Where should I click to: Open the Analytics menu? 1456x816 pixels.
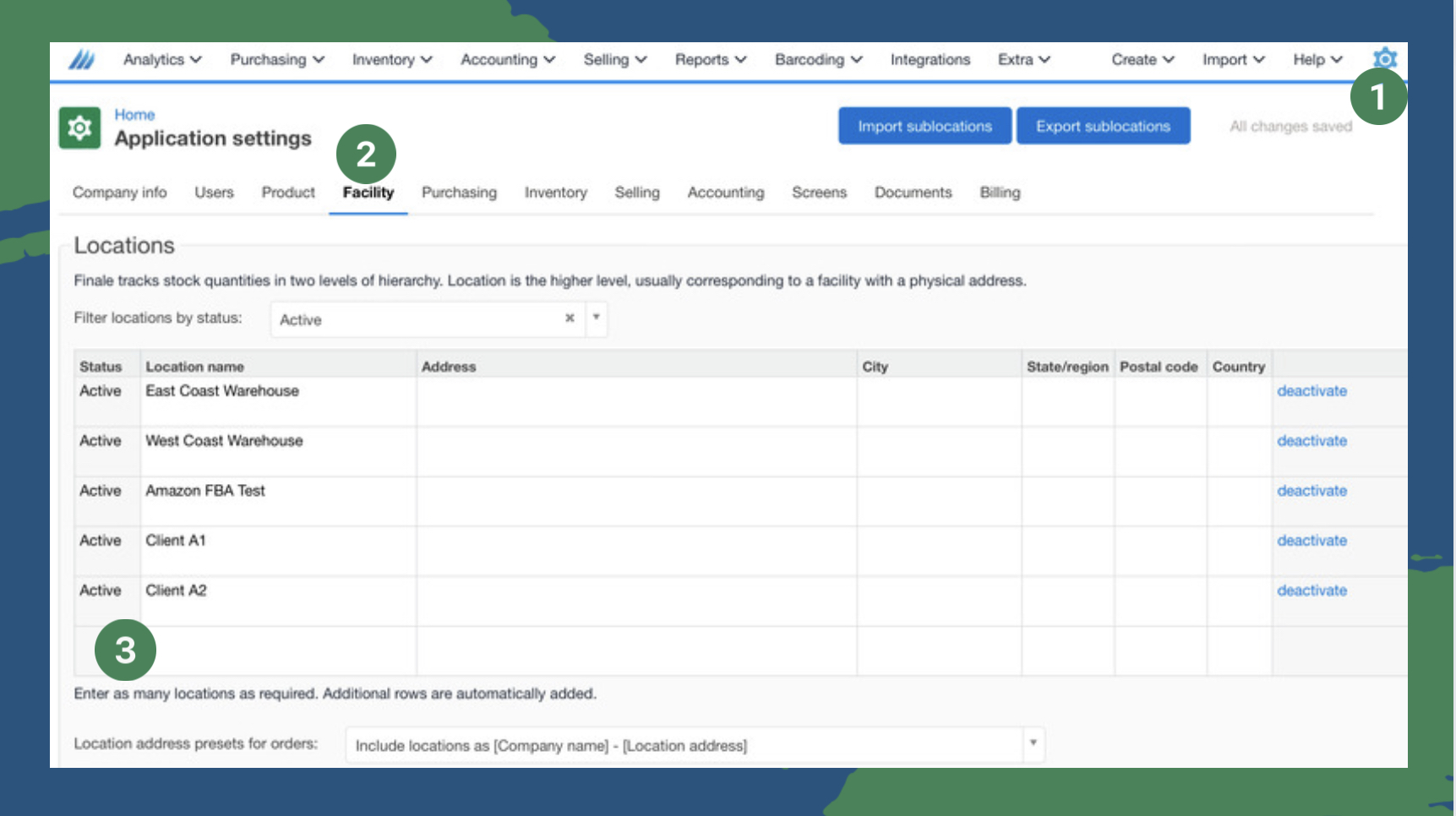161,60
